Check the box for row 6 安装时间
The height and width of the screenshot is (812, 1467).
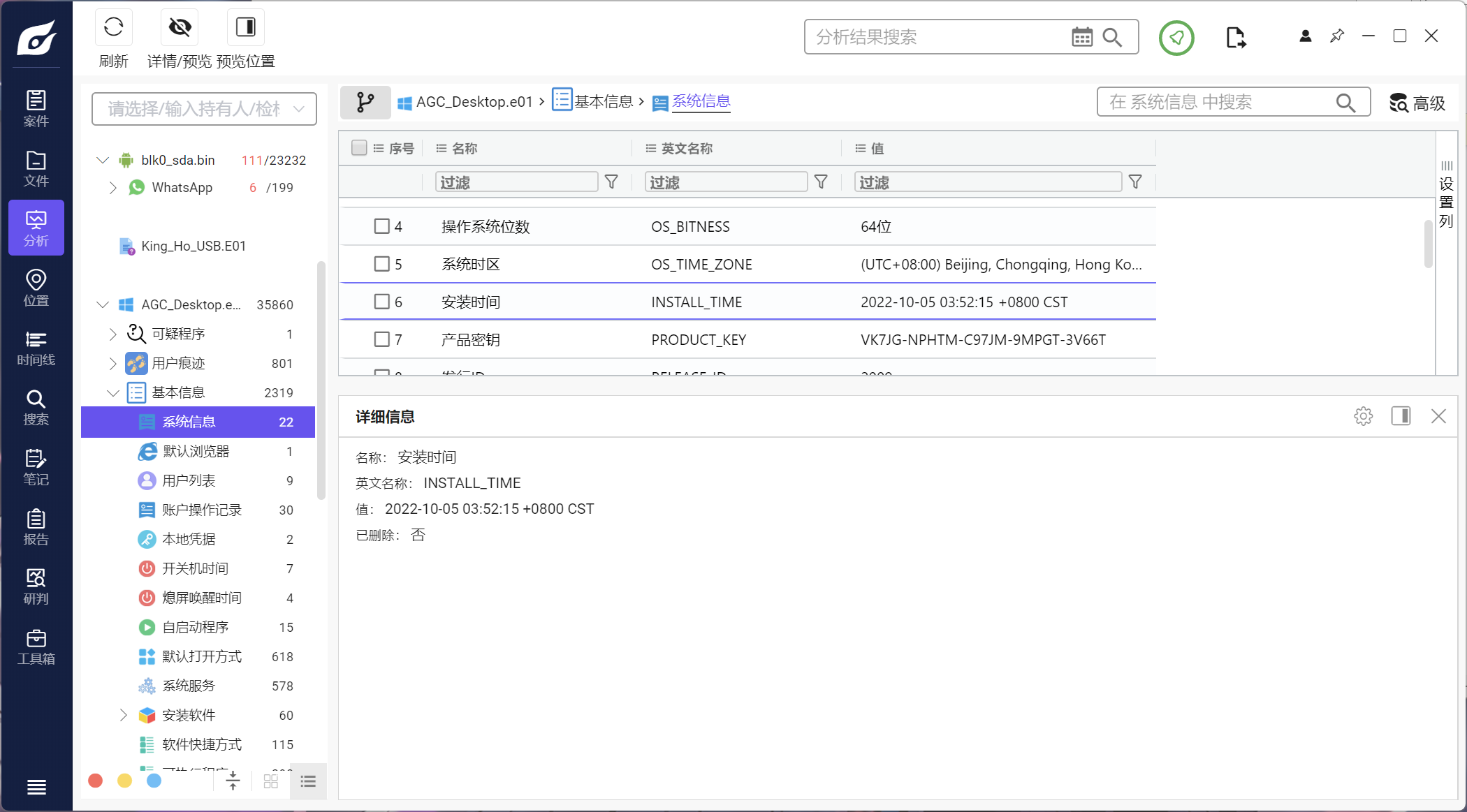tap(381, 302)
